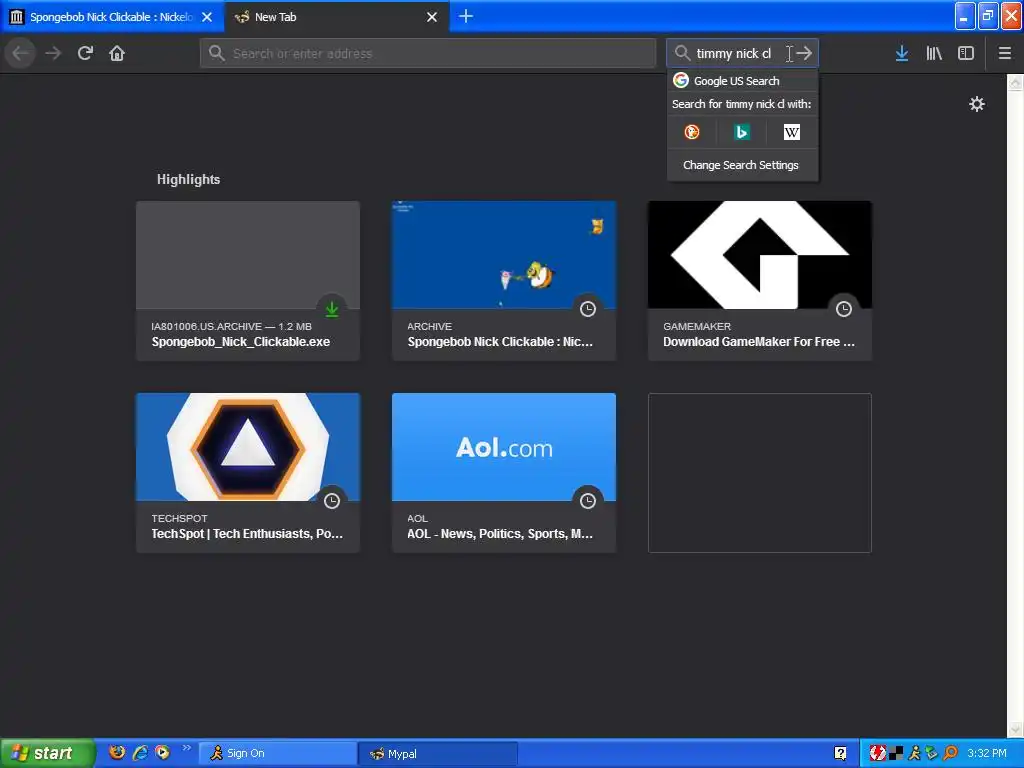Toggle the sidebar view
Viewport: 1024px width, 768px height.
click(966, 53)
